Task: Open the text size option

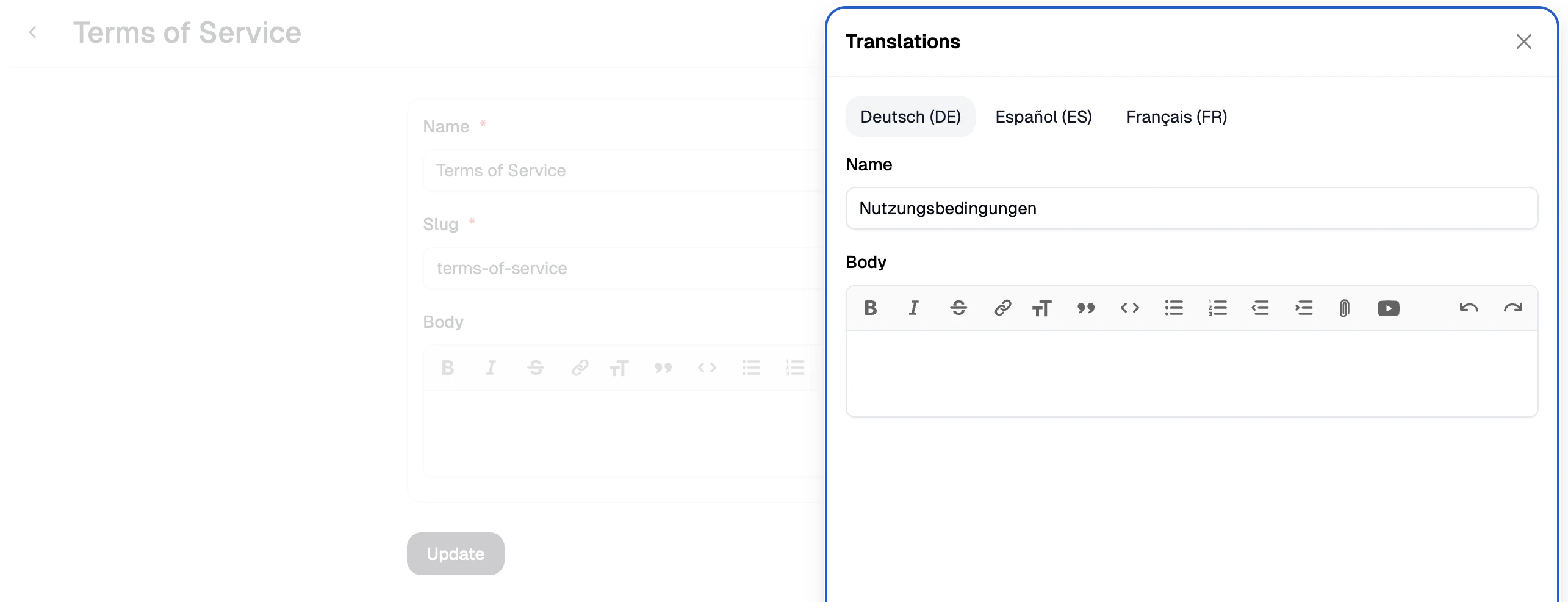Action: [x=1042, y=308]
